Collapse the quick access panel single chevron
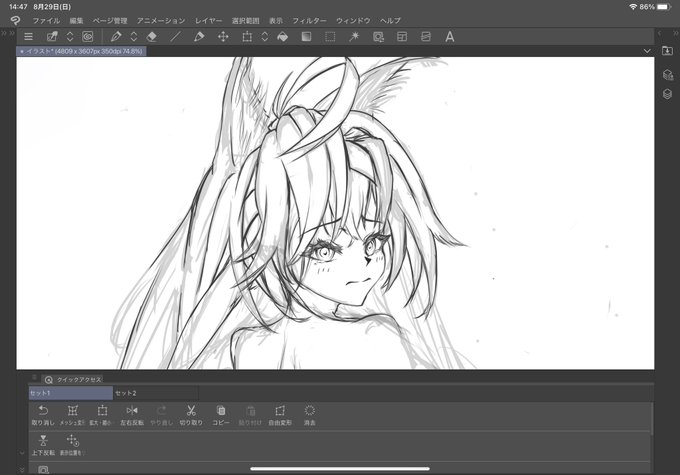Viewport: 680px width, 475px height. click(x=22, y=453)
